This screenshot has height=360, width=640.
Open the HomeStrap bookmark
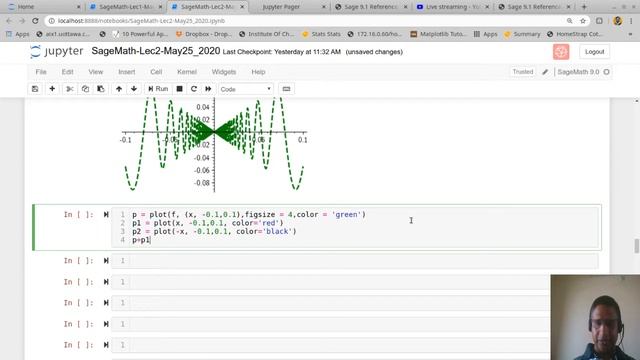point(575,34)
